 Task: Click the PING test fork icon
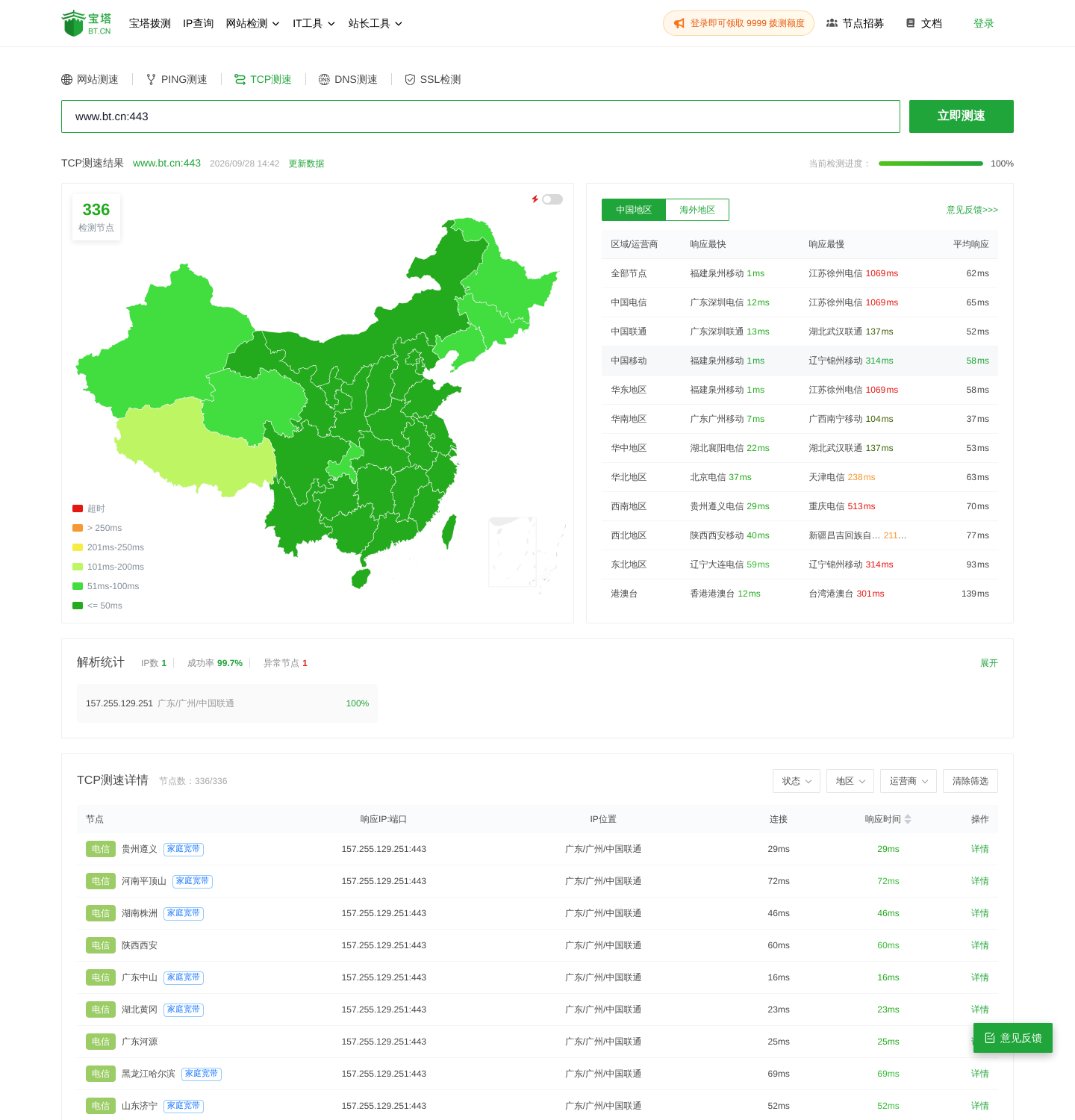(152, 80)
